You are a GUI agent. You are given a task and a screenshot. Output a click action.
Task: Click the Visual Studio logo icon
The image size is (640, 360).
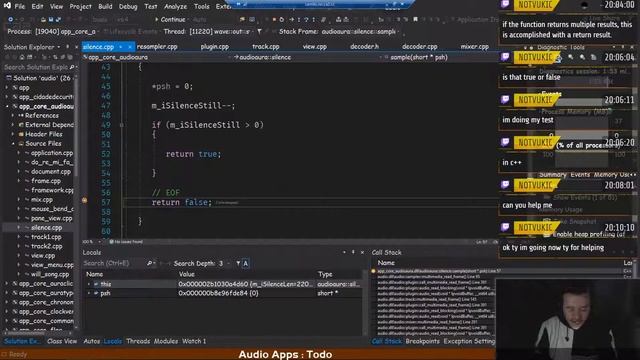(7, 6)
